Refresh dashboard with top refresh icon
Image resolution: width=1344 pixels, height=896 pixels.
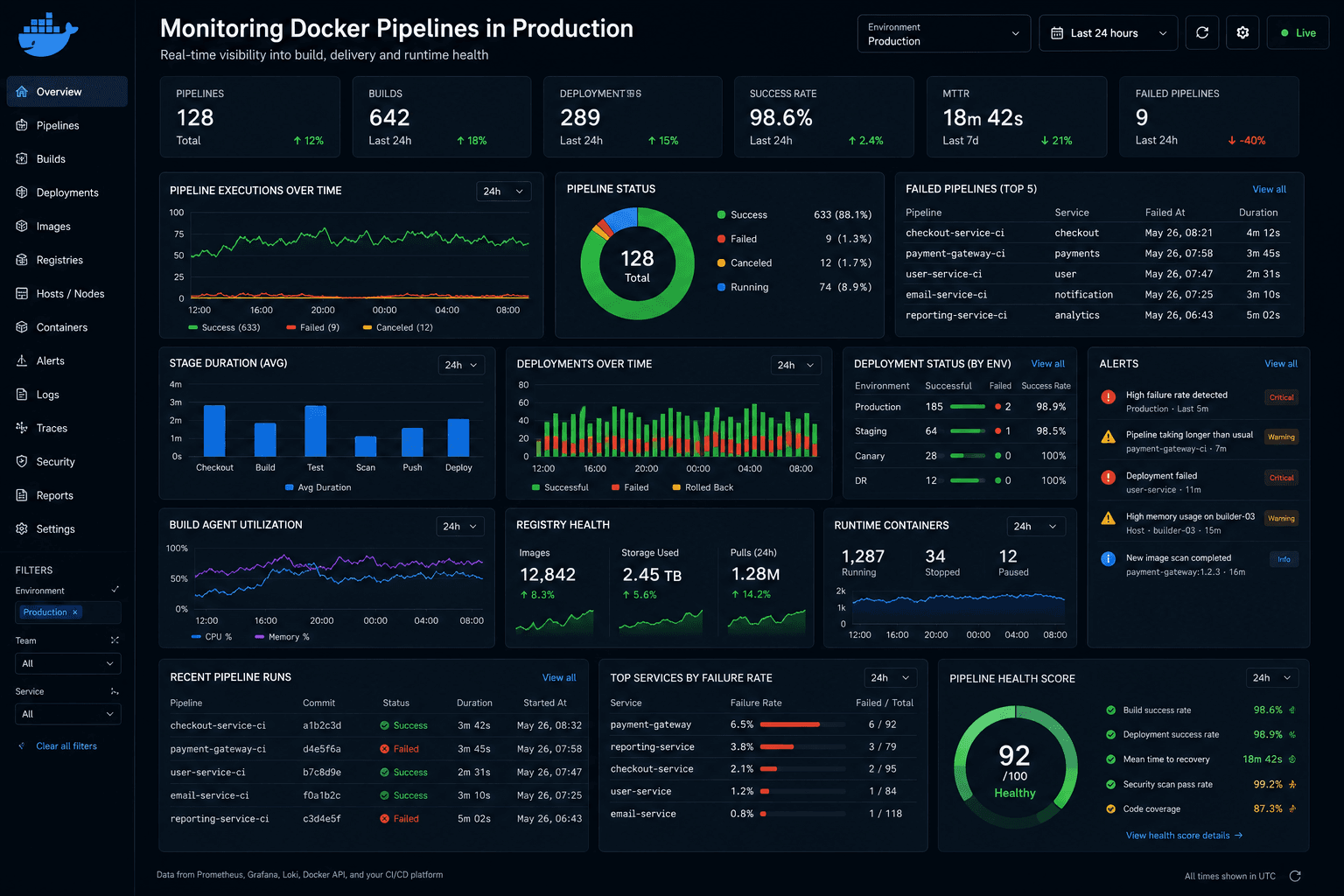(x=1202, y=33)
